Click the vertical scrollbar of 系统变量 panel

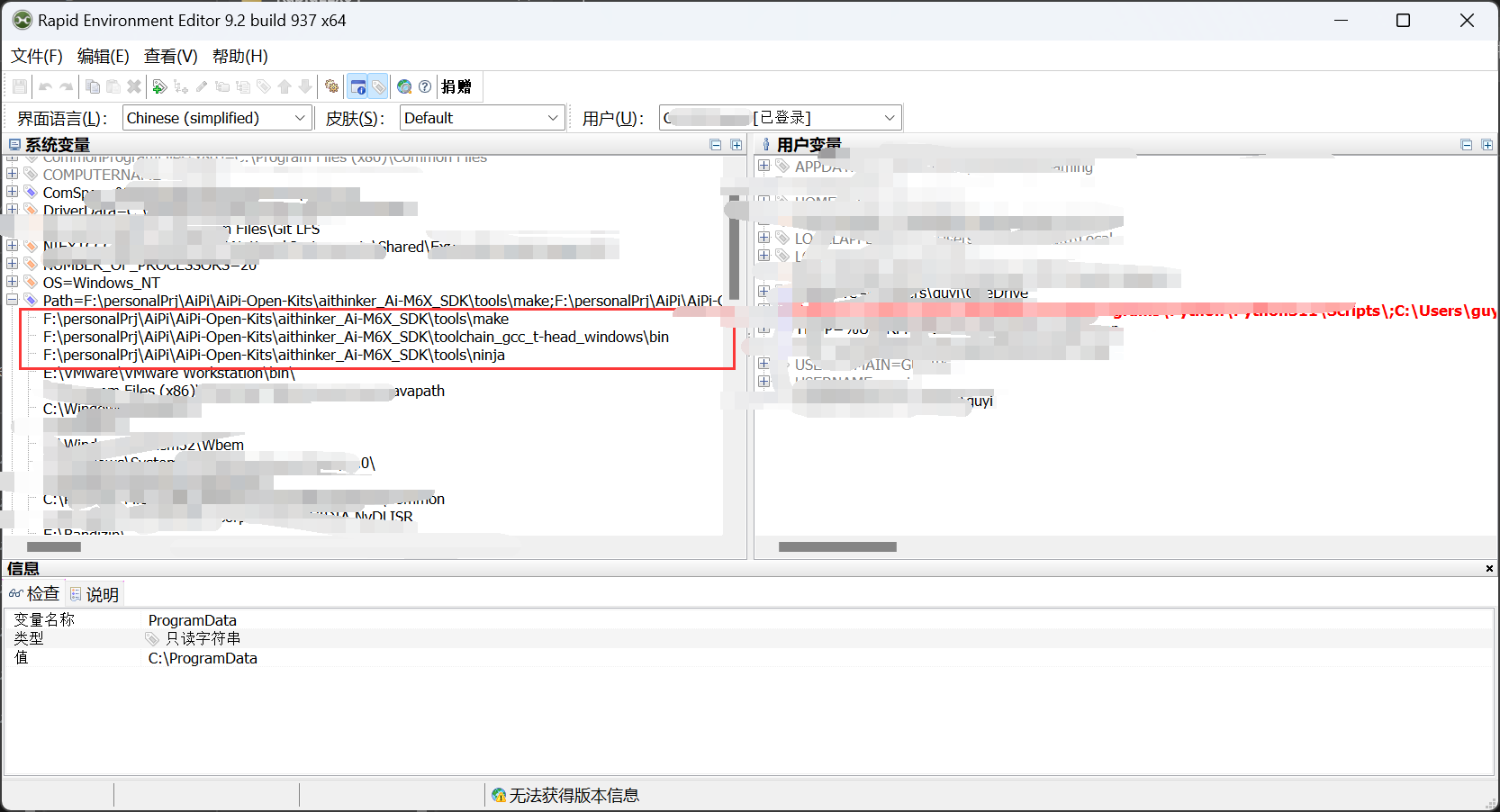tap(735, 248)
